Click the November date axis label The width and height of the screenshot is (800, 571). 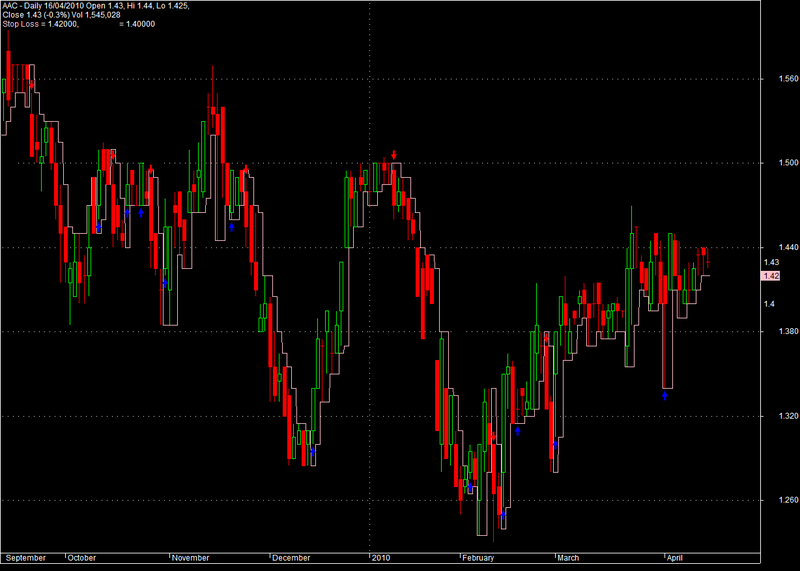click(190, 558)
